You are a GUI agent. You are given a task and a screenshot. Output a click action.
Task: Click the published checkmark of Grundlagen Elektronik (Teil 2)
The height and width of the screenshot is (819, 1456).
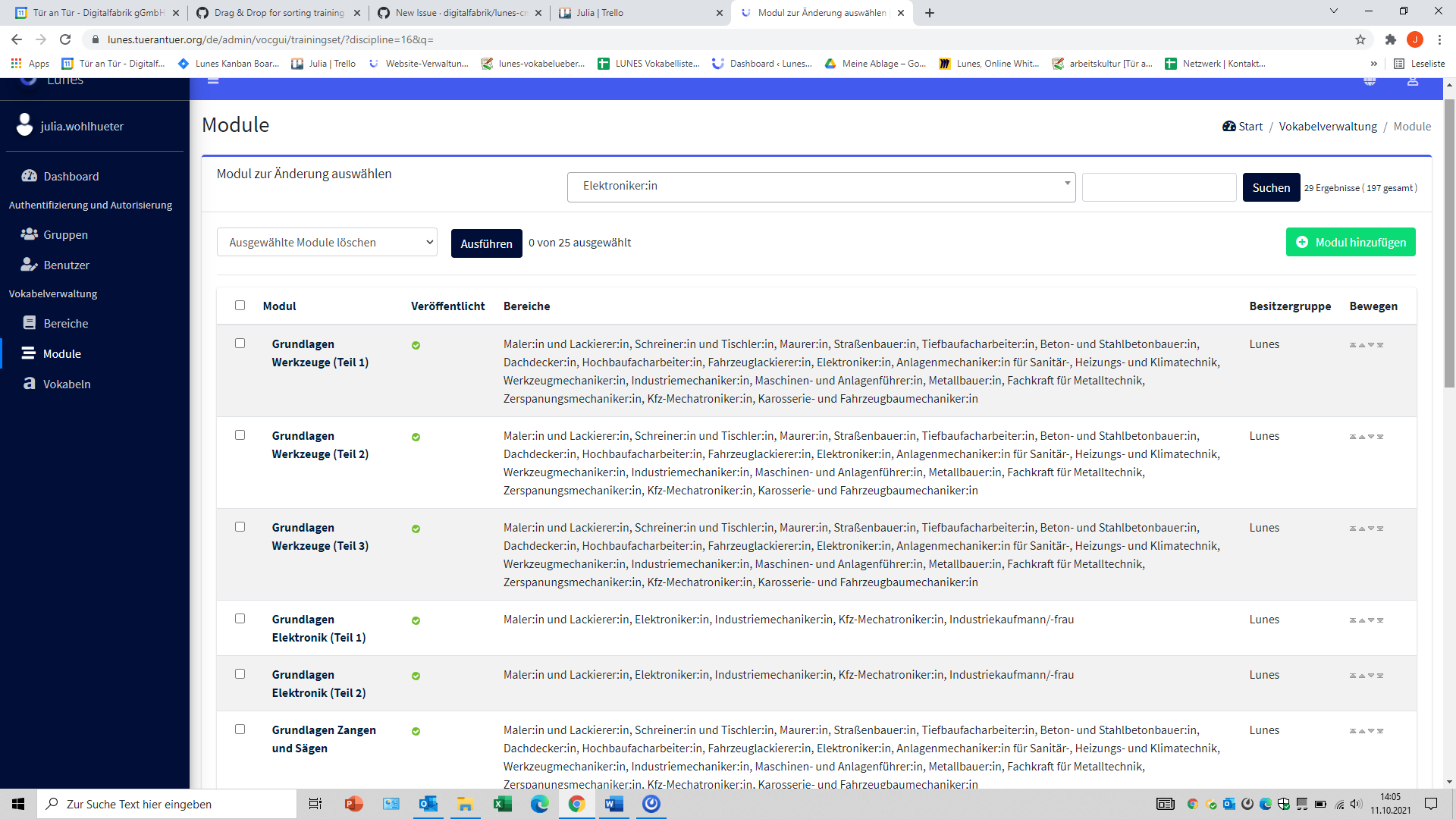pos(416,675)
